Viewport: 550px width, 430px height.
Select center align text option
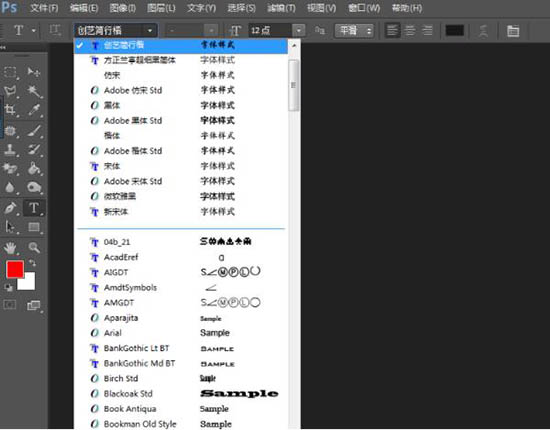pyautogui.click(x=409, y=31)
